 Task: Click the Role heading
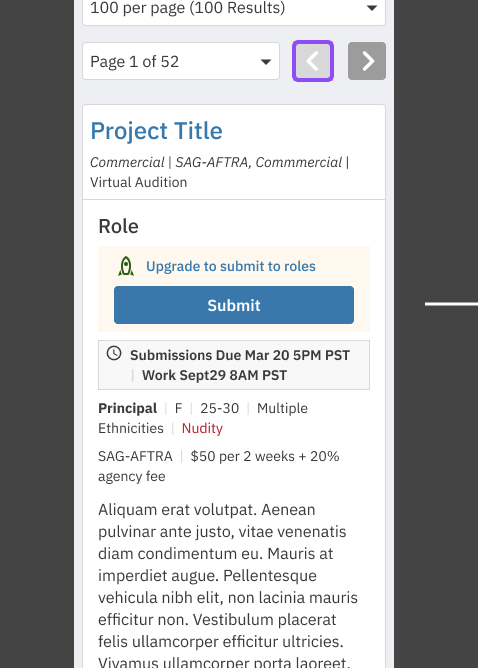pos(118,226)
